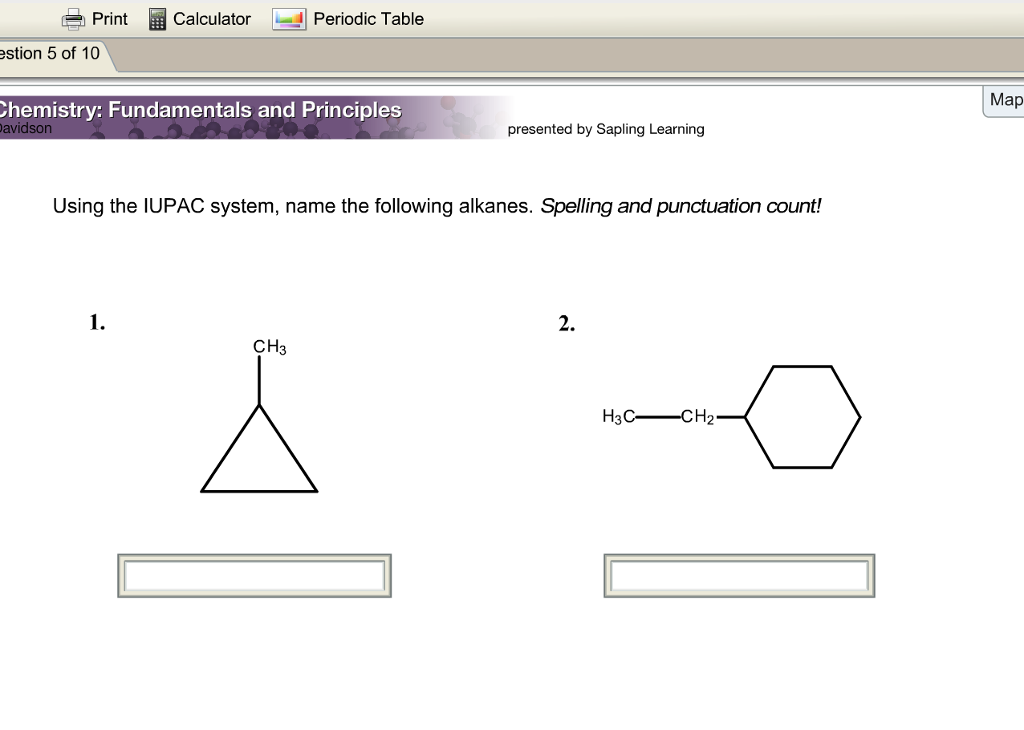Click the 'presented by Sapling Learning' text

pos(606,129)
